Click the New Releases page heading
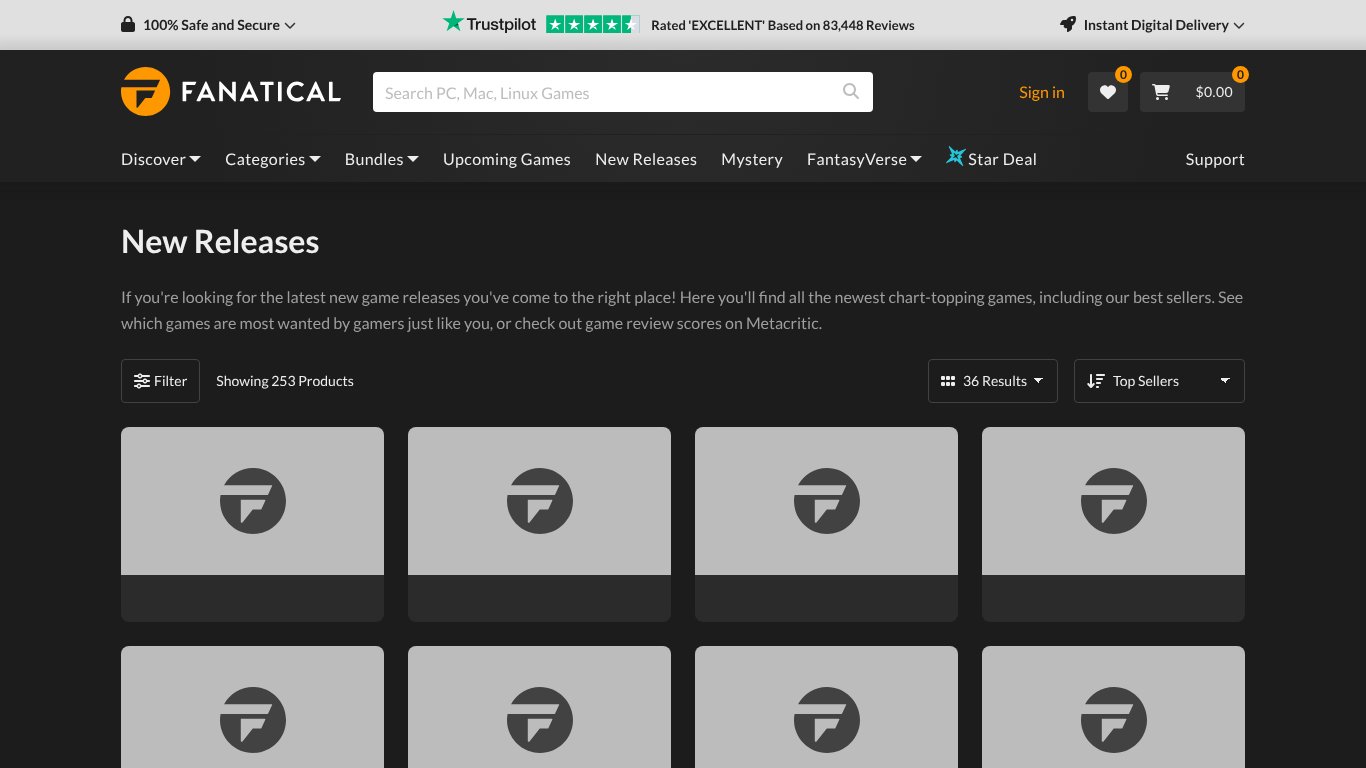Viewport: 1366px width, 768px height. pos(220,242)
